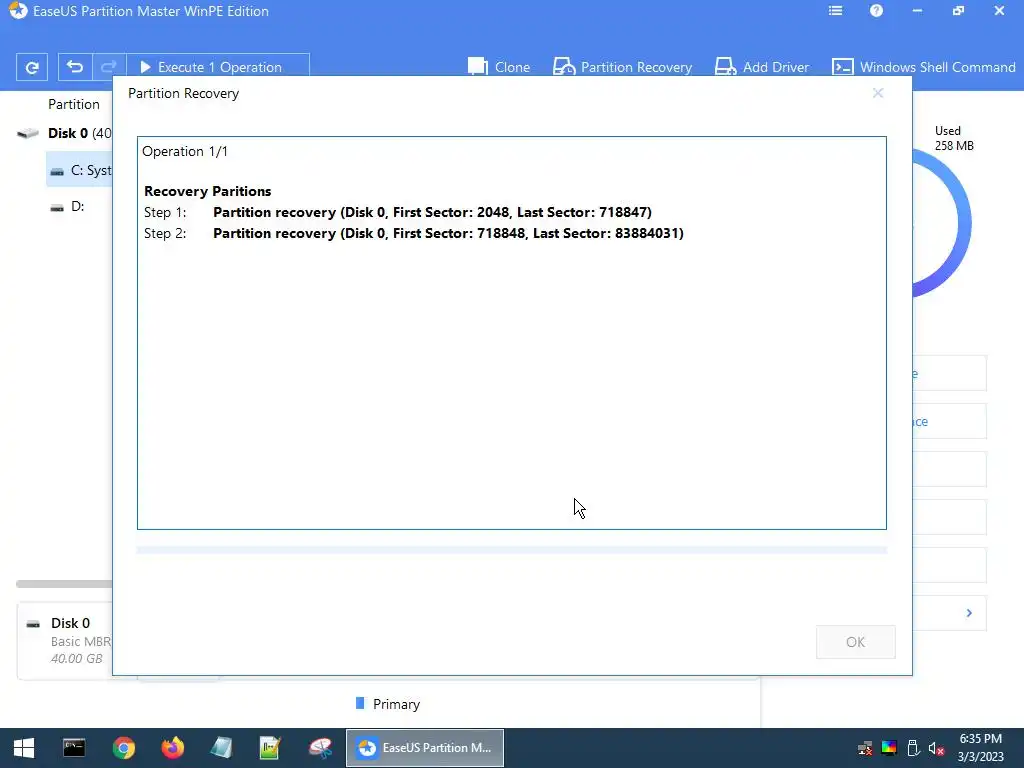
Task: Open Partition Recovery from toolbar
Action: pos(622,67)
